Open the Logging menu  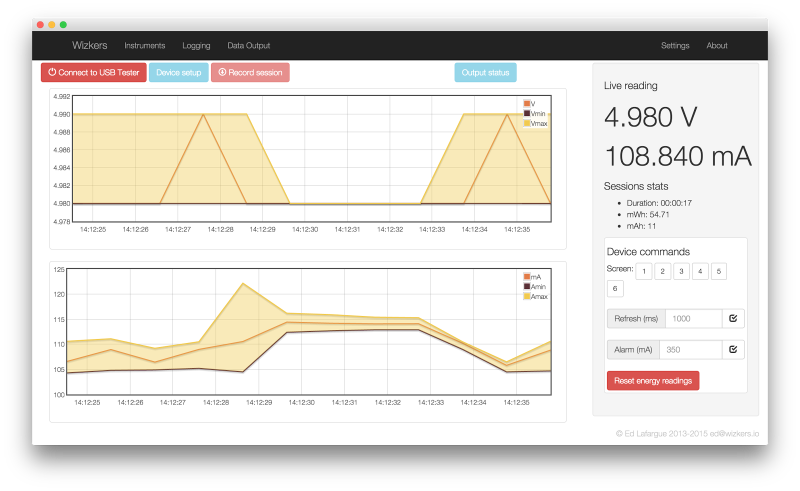click(196, 45)
